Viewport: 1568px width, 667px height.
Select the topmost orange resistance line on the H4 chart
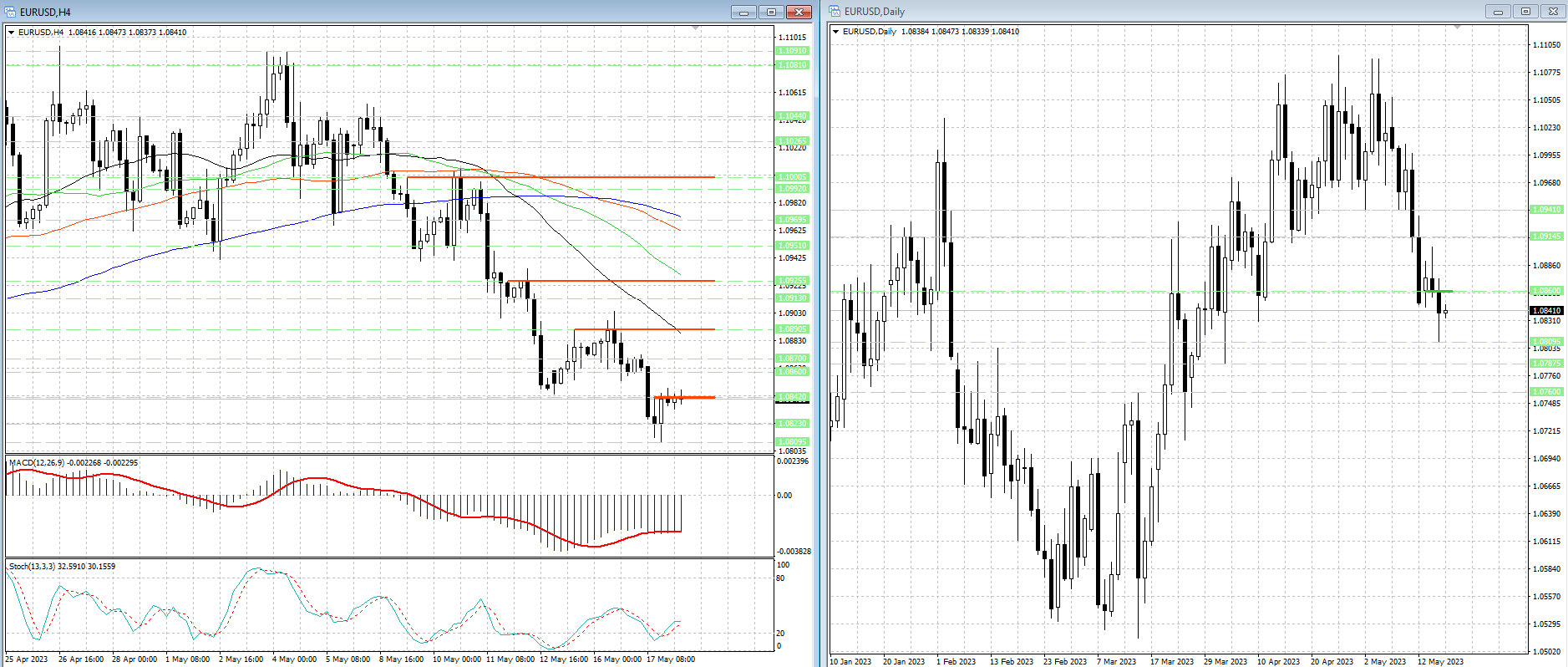pos(561,177)
